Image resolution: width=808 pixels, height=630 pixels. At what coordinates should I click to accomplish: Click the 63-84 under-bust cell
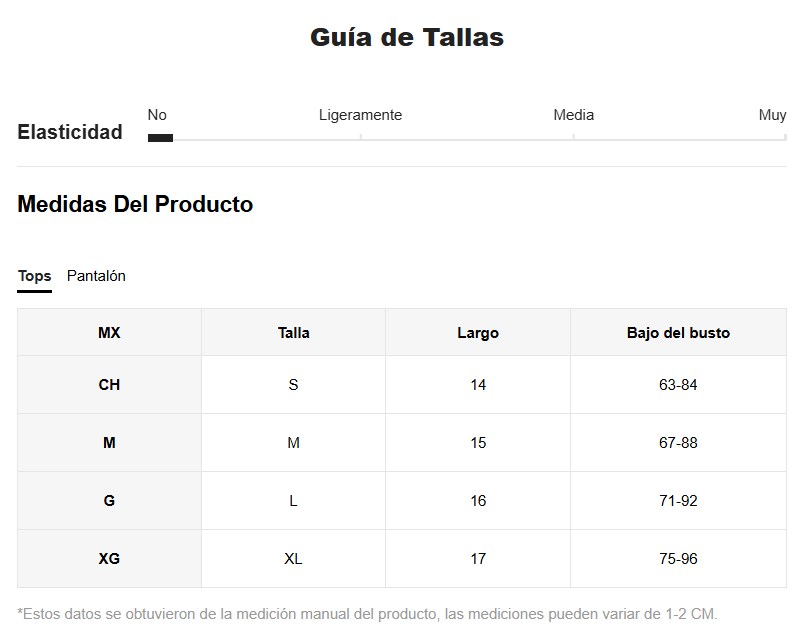(x=678, y=385)
